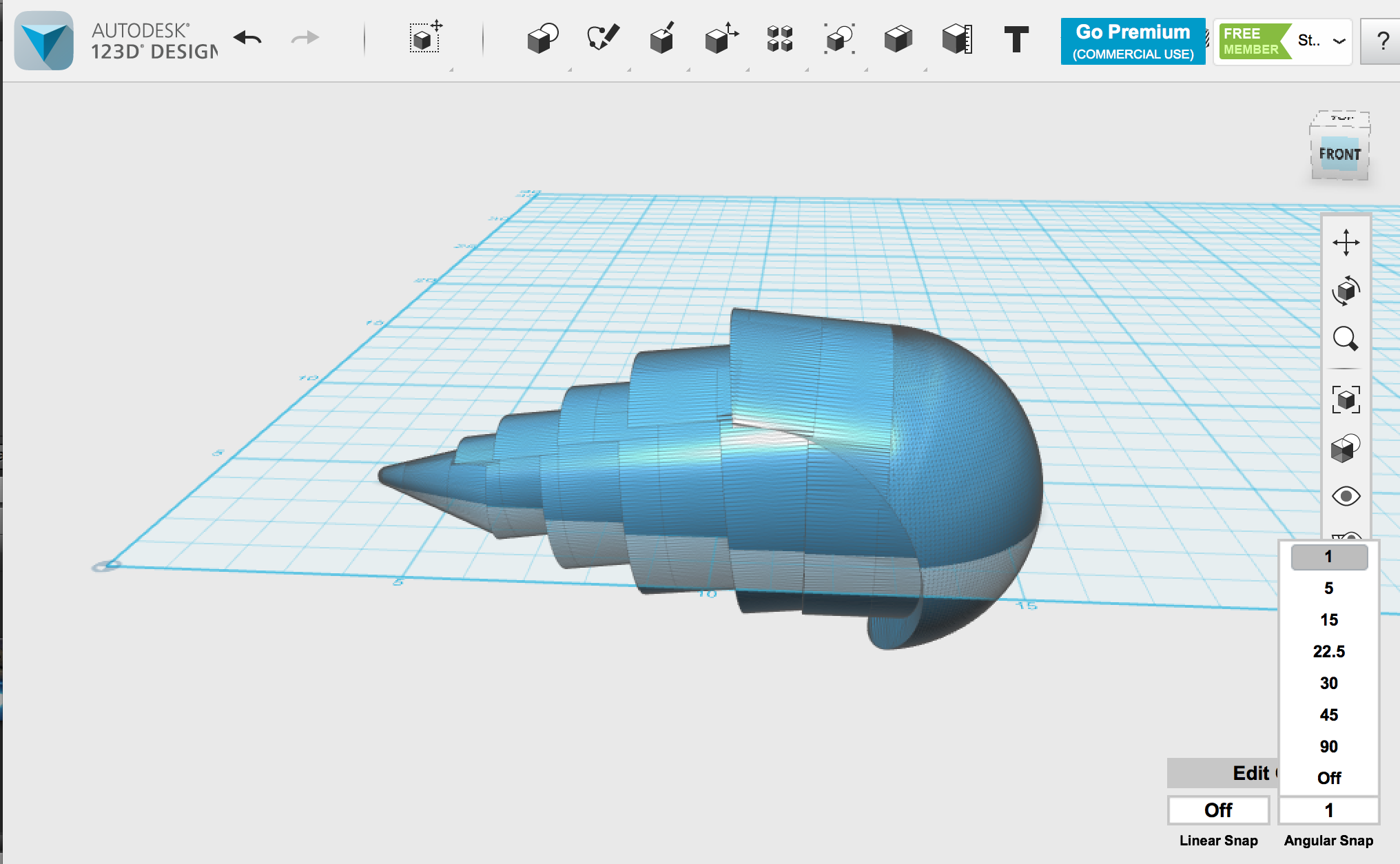Choose 45 degrees angular snap
1400x864 pixels.
click(x=1329, y=715)
